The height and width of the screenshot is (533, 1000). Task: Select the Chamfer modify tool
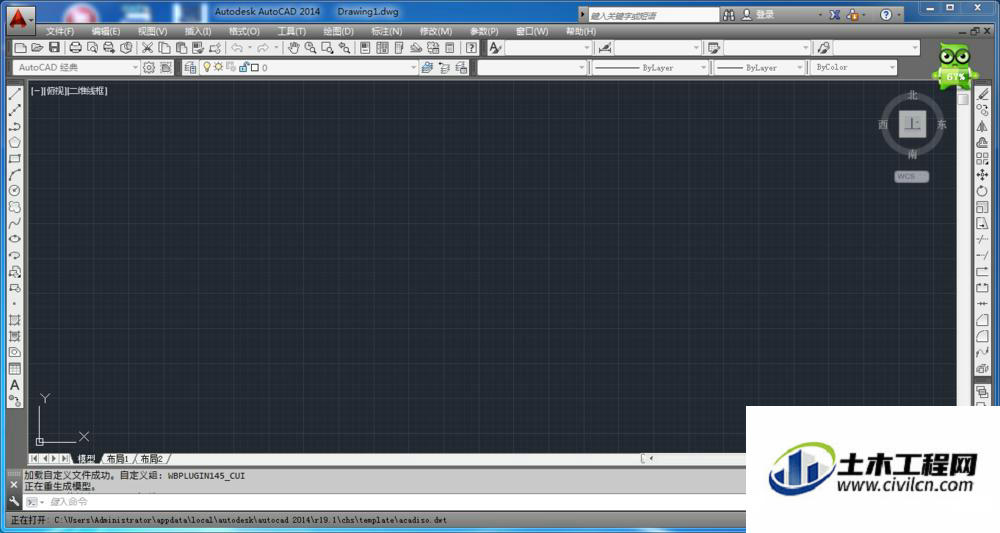pyautogui.click(x=982, y=320)
